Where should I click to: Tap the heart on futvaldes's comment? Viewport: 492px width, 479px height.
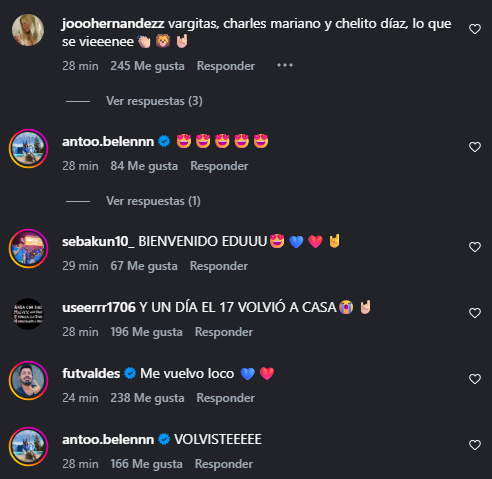(x=475, y=379)
